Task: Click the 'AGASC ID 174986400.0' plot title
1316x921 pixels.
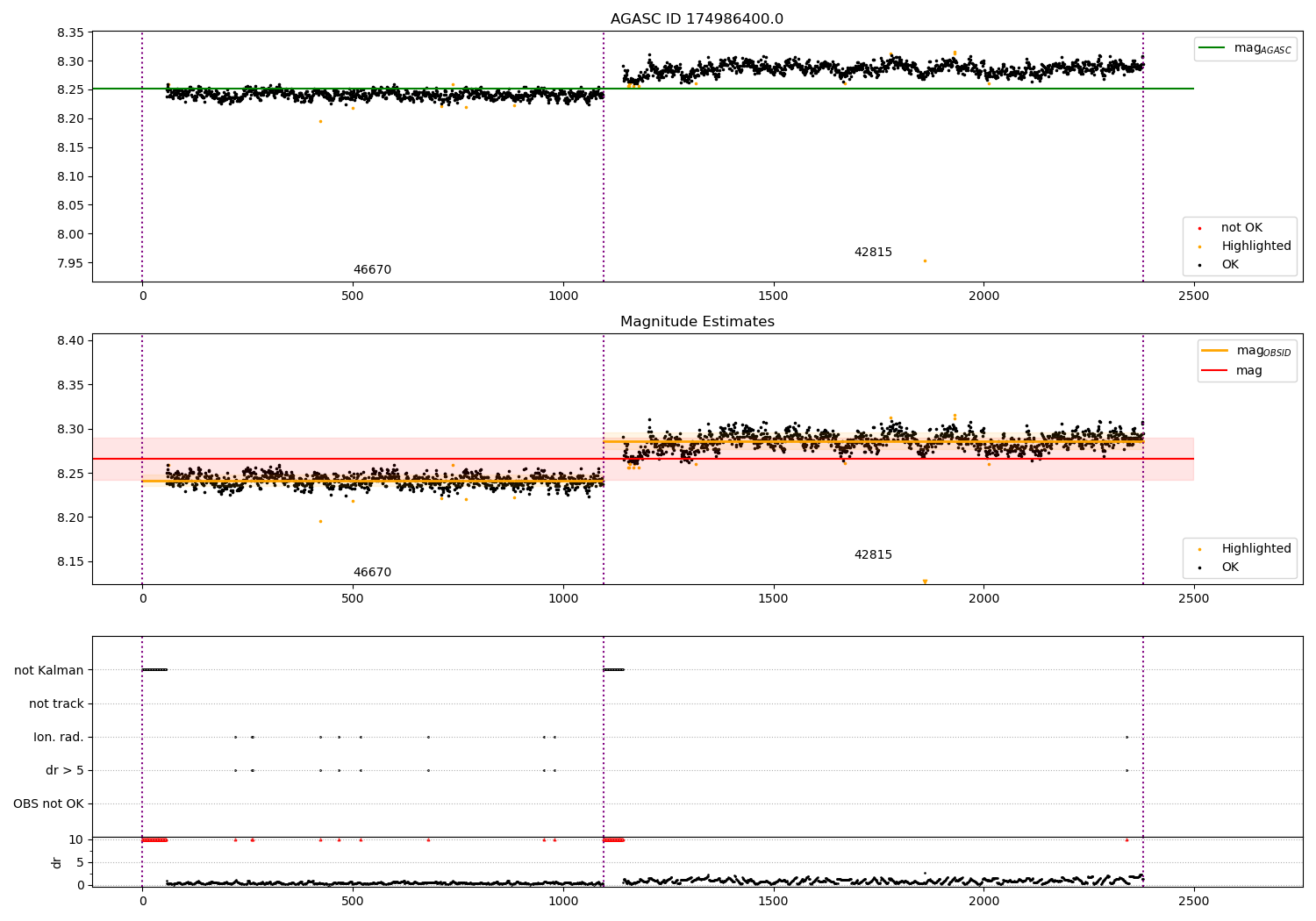Action: coord(697,19)
